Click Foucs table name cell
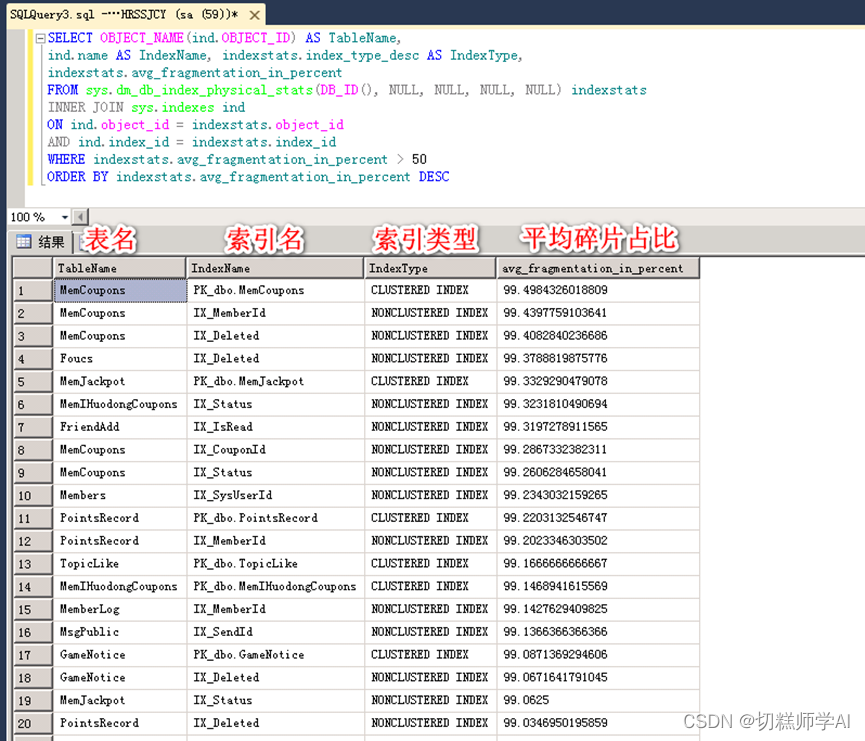 click(120, 359)
